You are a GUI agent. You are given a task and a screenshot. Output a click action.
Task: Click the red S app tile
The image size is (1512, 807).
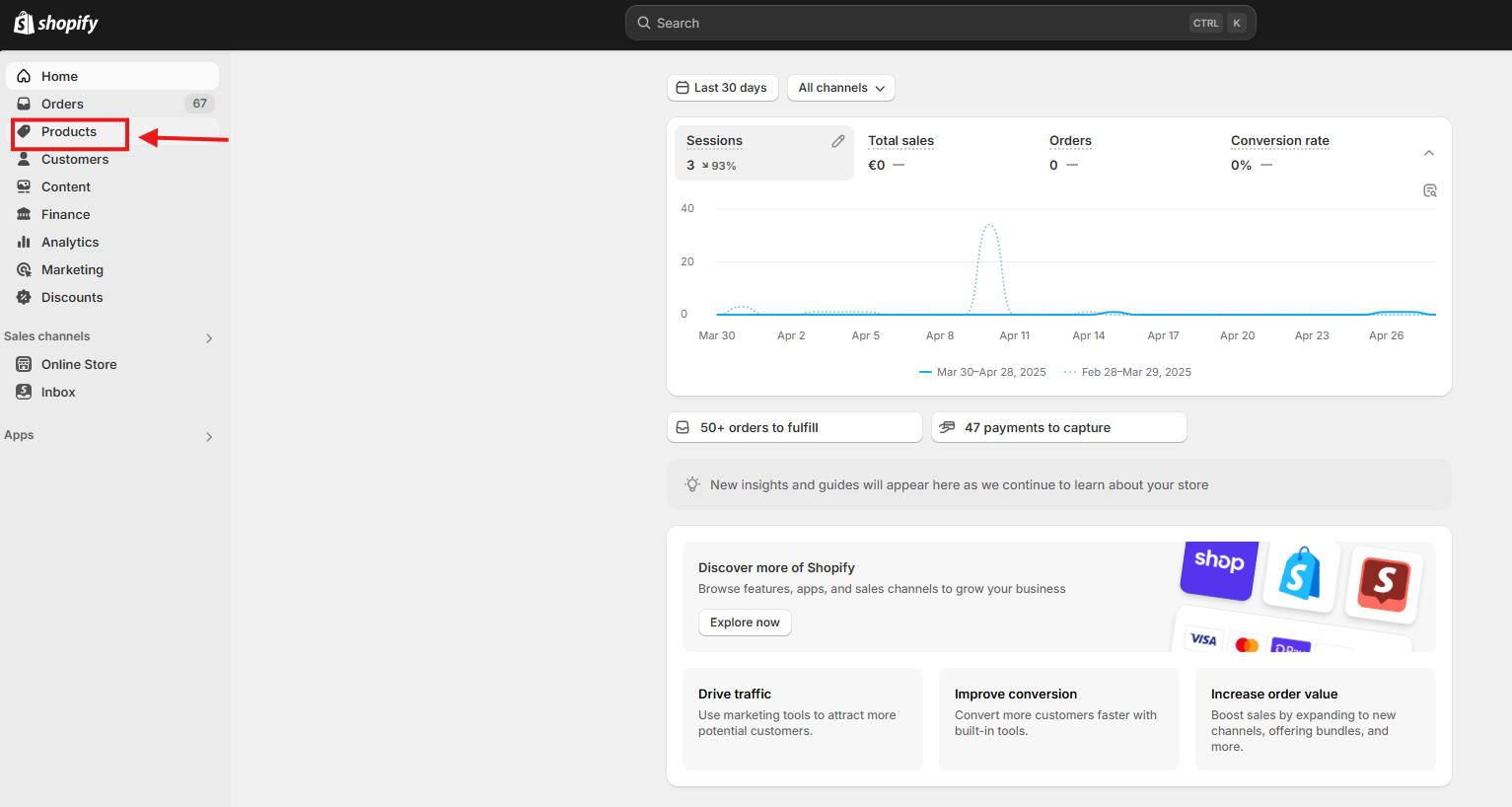click(1384, 585)
